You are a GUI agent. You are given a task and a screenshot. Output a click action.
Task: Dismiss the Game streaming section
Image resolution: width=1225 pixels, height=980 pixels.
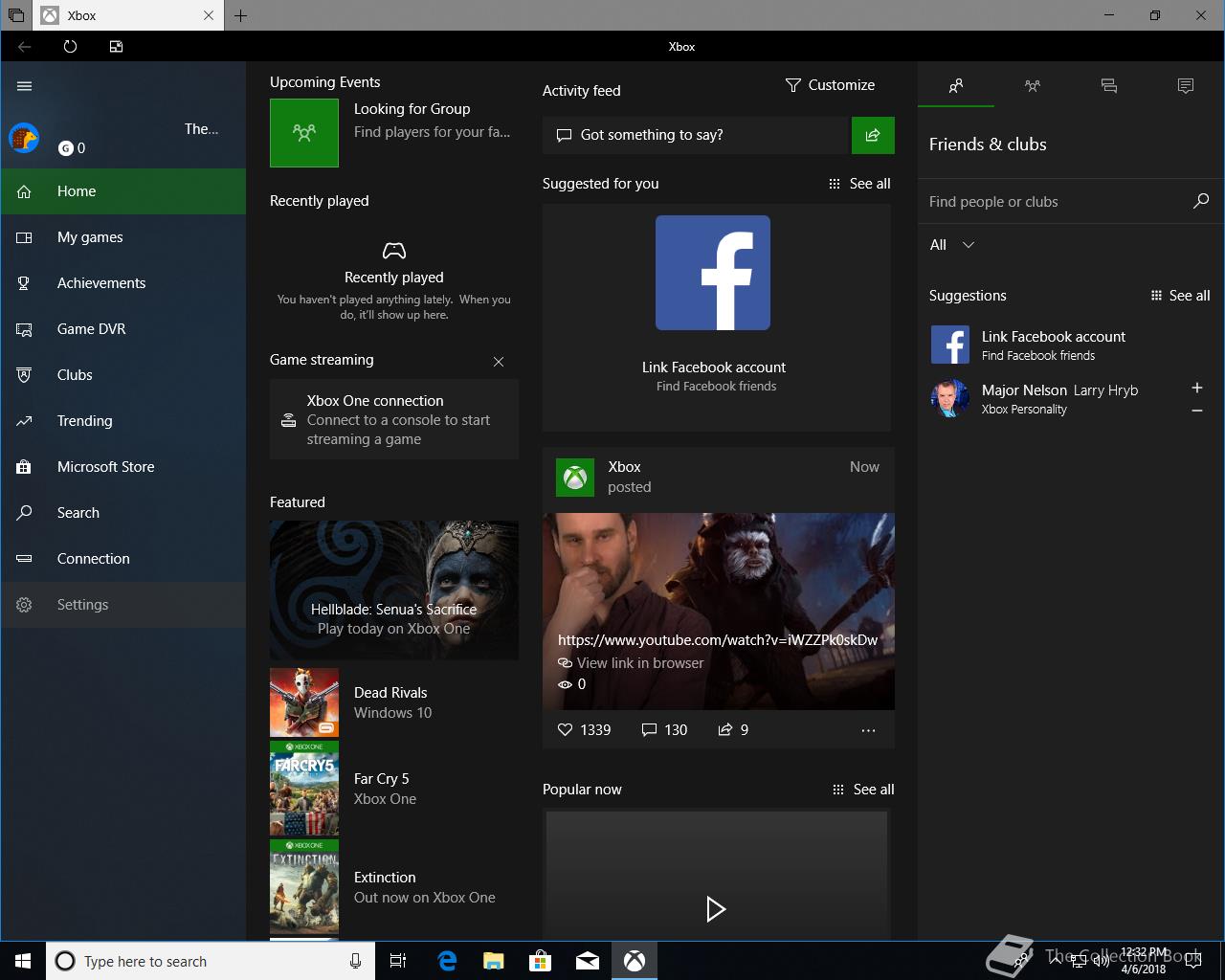pos(498,361)
